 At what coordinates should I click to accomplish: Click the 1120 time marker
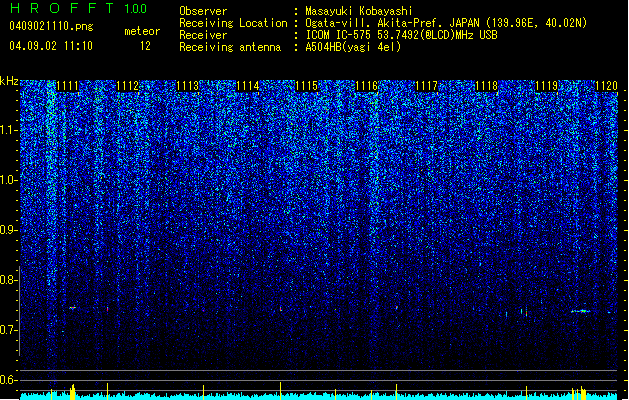coord(607,86)
